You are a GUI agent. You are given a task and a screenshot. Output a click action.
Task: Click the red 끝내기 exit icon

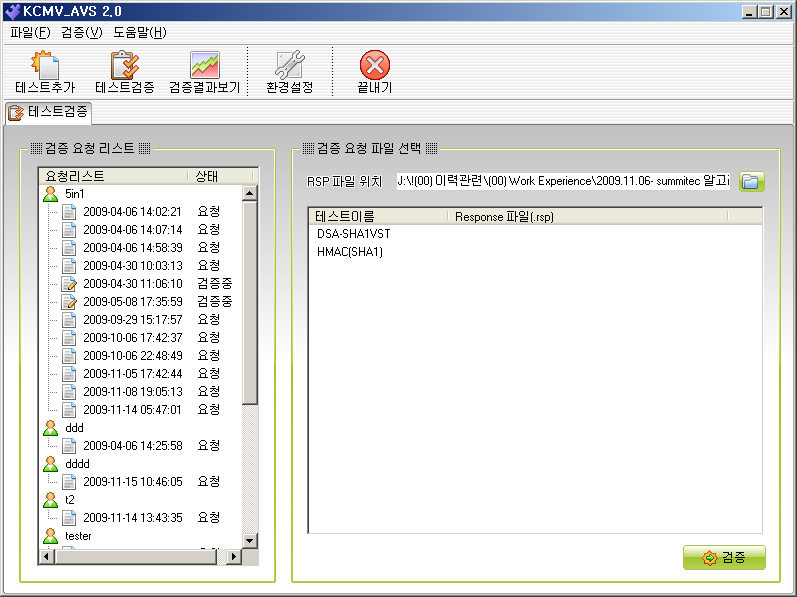pyautogui.click(x=375, y=66)
